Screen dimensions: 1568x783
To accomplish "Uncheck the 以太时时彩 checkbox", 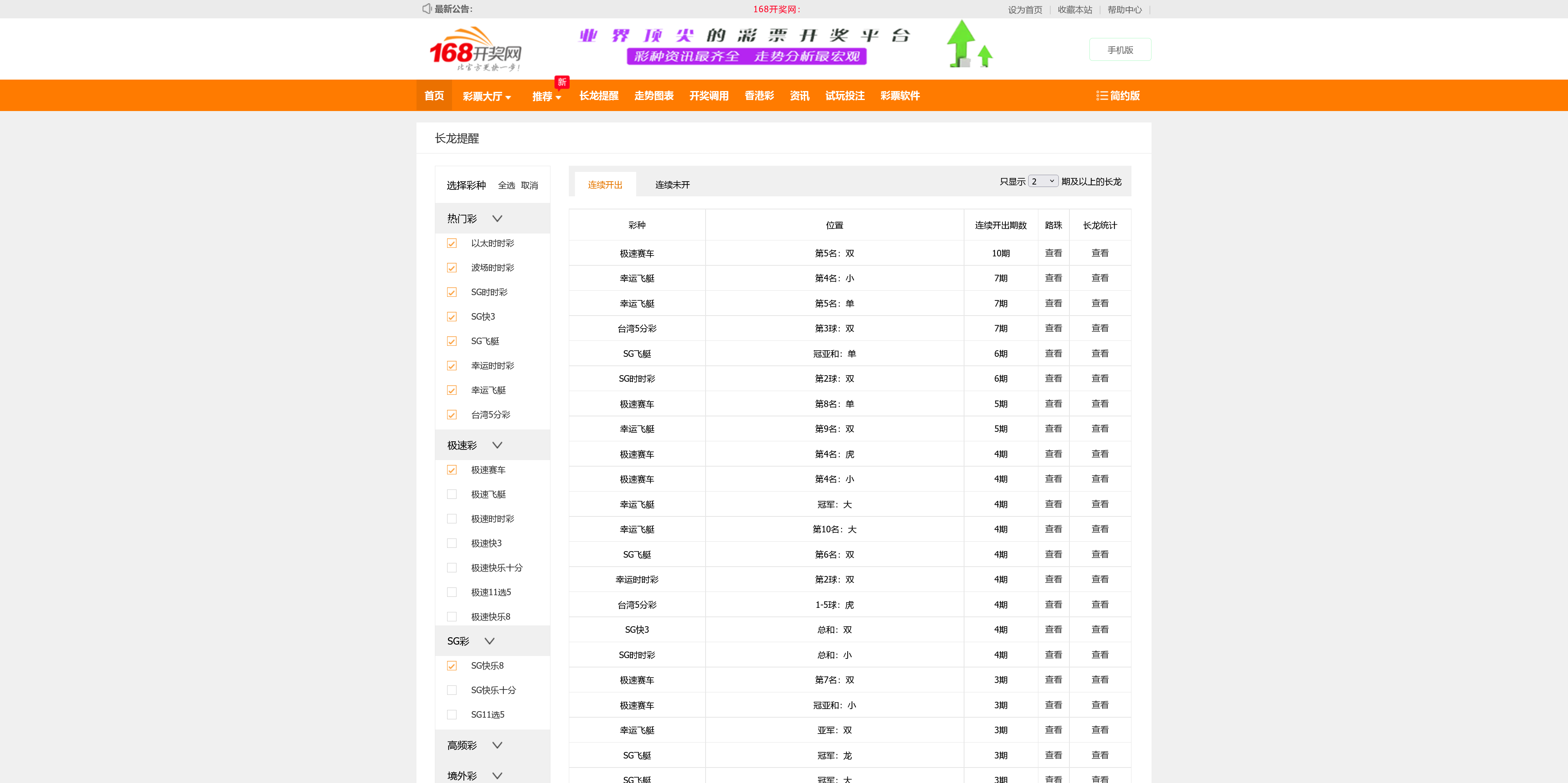I will tap(452, 243).
